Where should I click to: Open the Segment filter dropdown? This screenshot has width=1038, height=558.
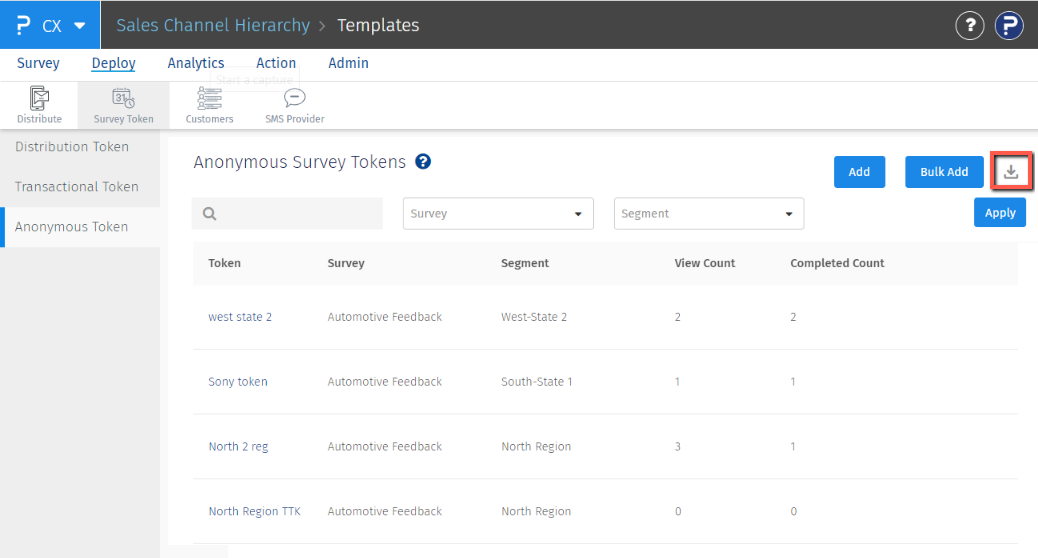(708, 213)
